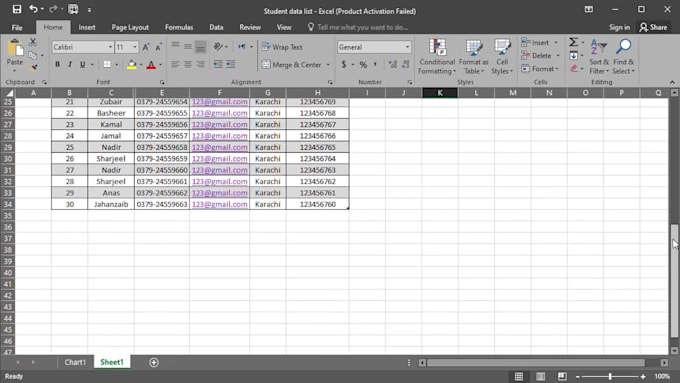Apply the yellow fill color

point(131,65)
